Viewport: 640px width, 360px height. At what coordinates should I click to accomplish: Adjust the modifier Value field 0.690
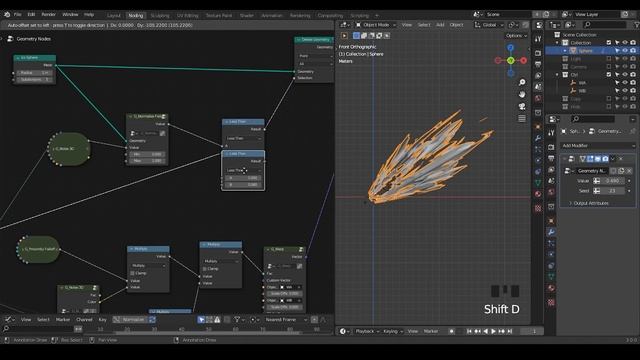609,180
